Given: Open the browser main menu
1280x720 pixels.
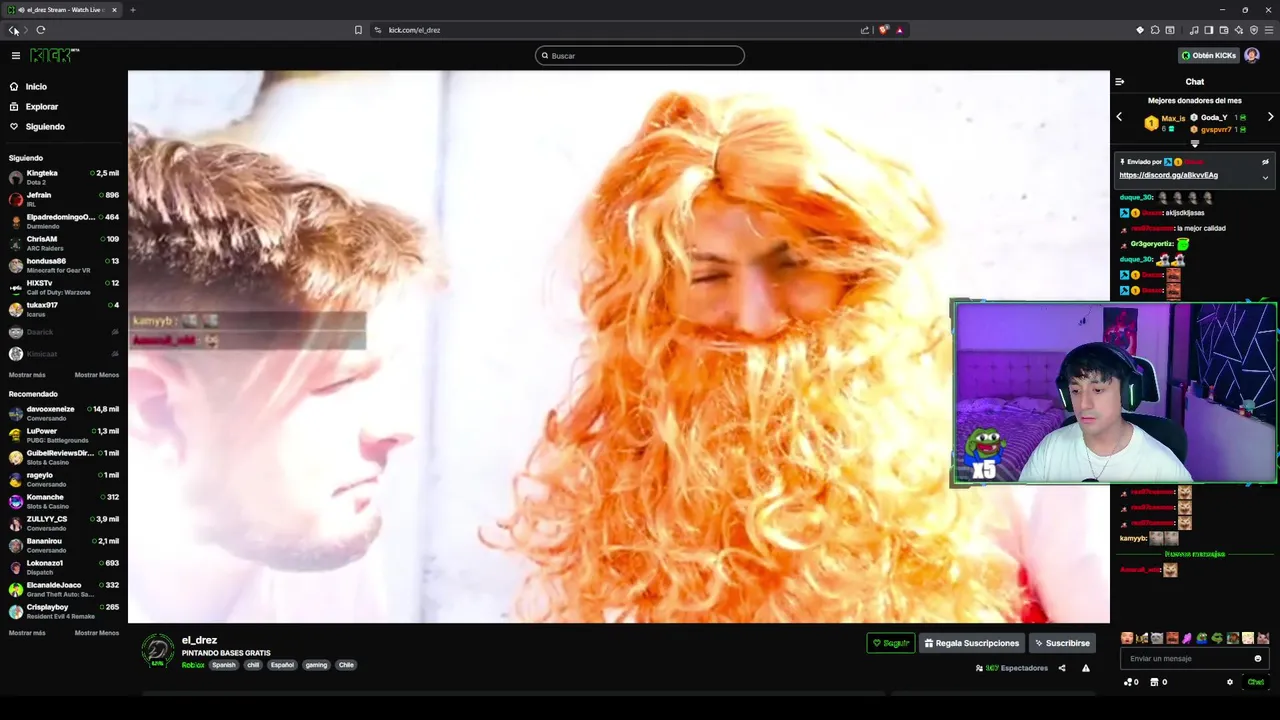Looking at the screenshot, I should (1269, 30).
